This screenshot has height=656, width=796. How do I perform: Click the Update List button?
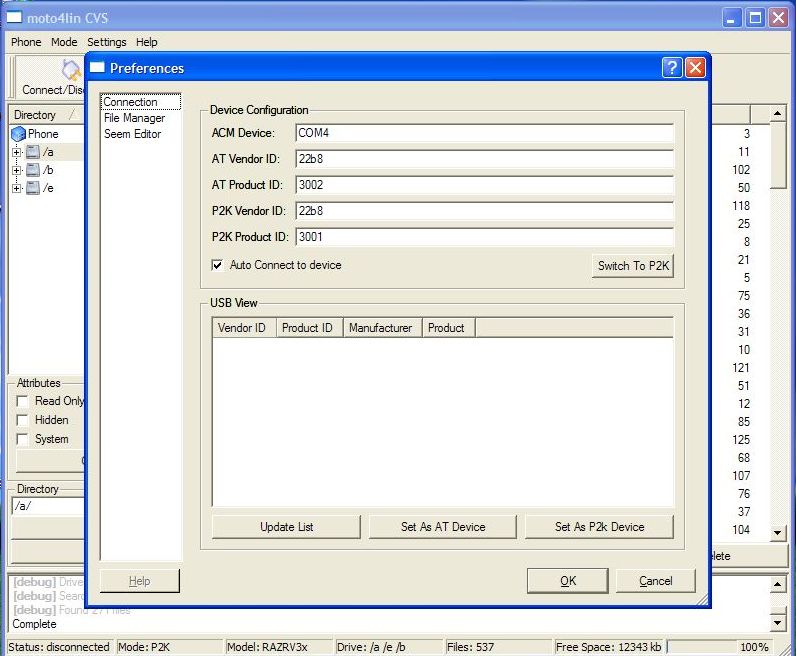pyautogui.click(x=286, y=527)
